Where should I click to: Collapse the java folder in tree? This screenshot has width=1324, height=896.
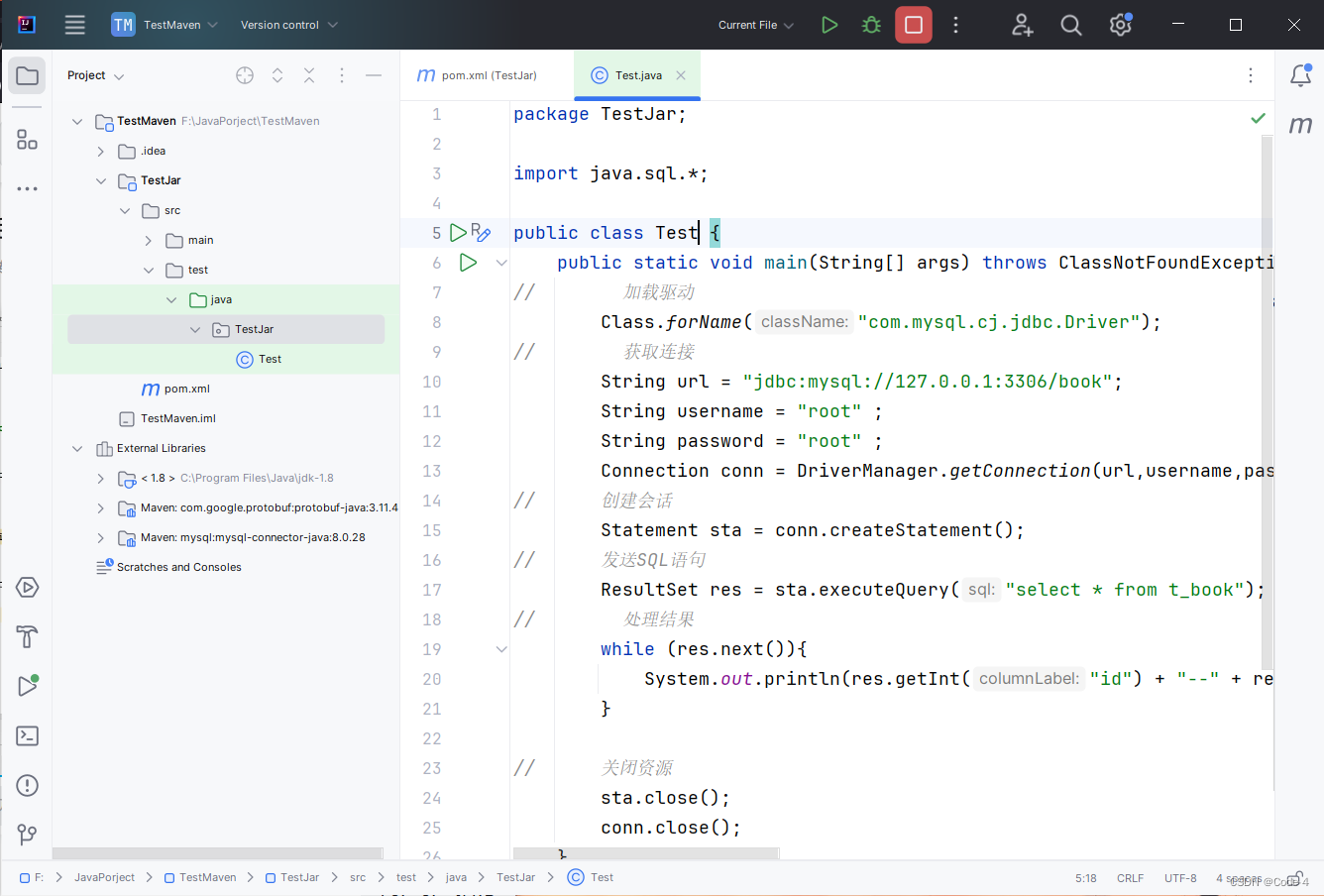(x=171, y=299)
